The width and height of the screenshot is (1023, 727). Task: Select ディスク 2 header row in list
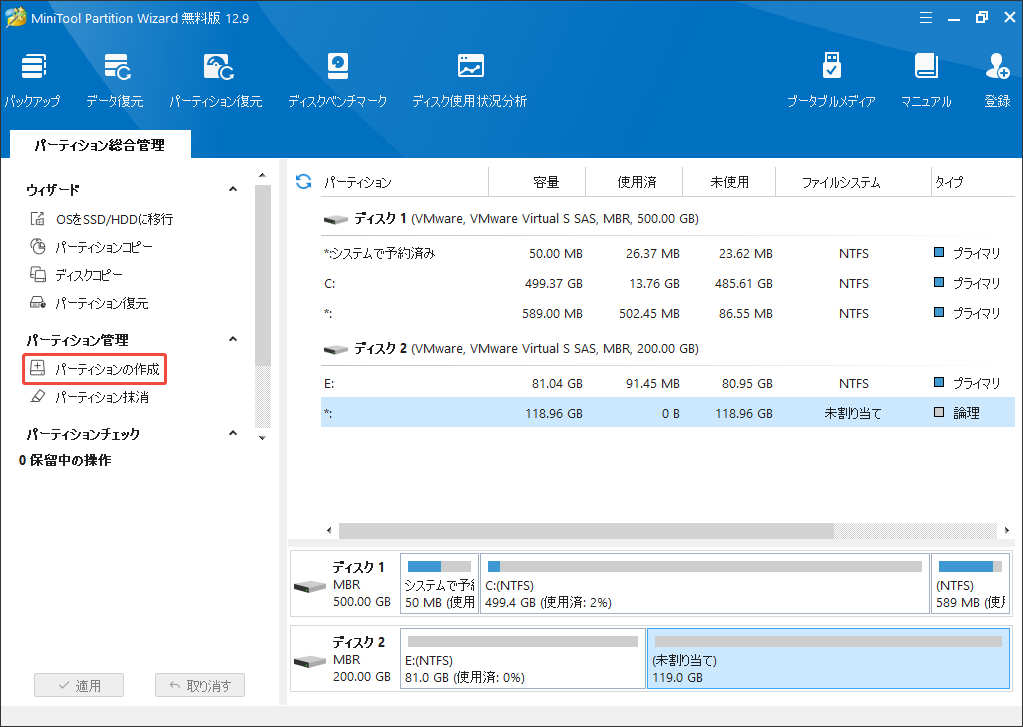point(667,348)
